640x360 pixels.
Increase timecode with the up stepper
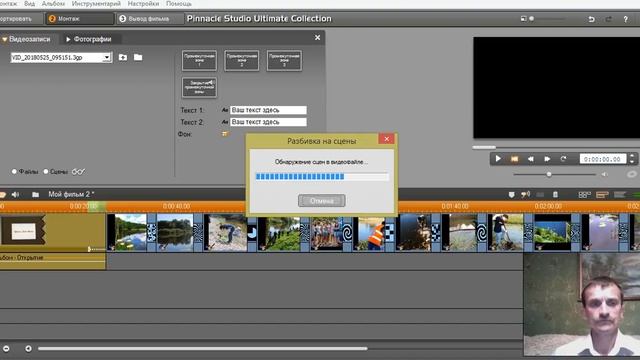[632, 156]
